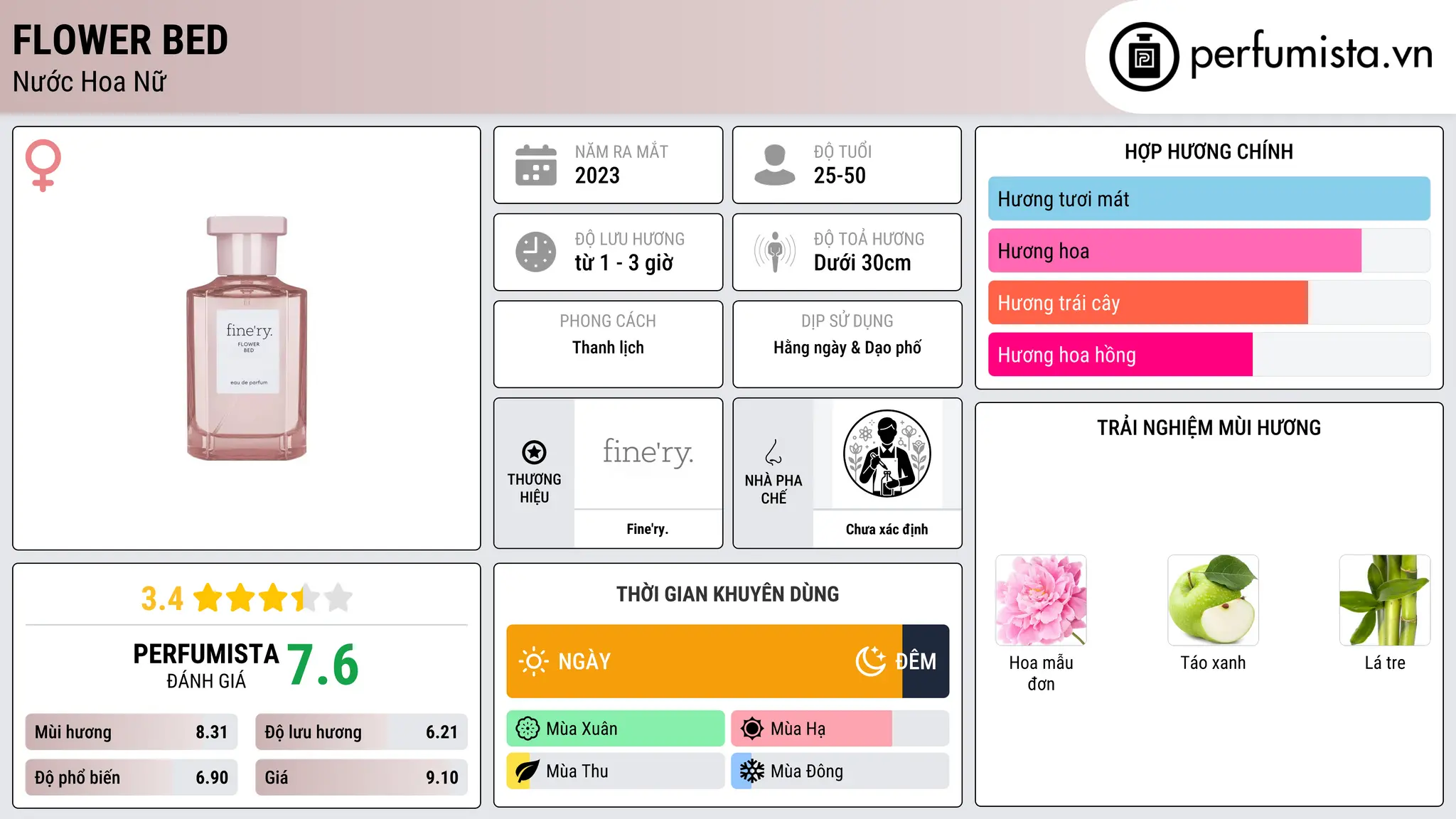1456x819 pixels.
Task: Click the age range 25-50
Action: point(840,176)
